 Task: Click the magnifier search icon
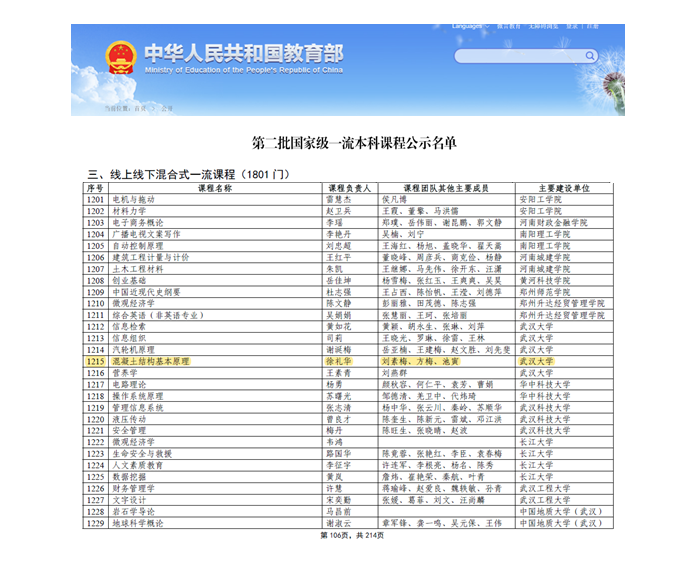point(589,56)
